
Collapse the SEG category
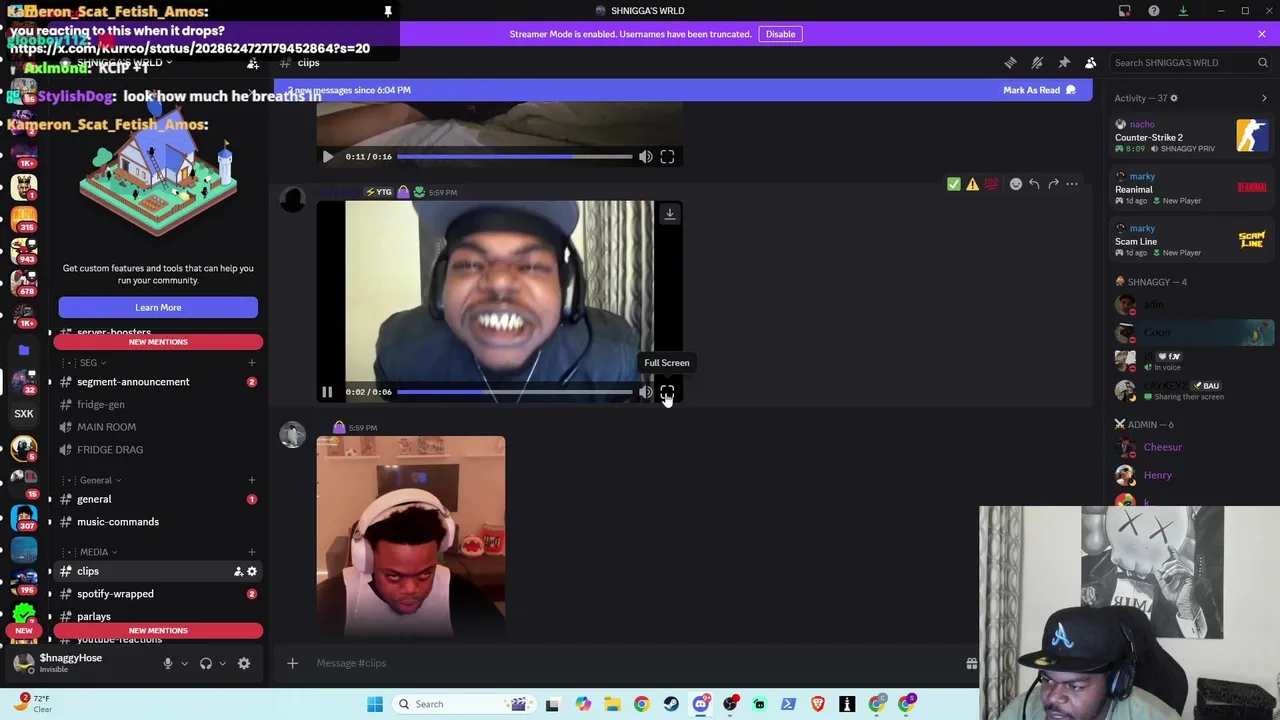pos(89,363)
